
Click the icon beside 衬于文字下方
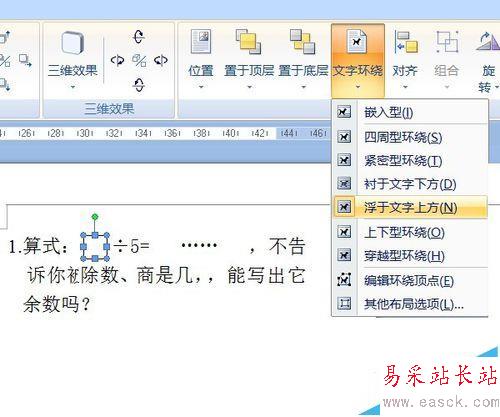(x=344, y=183)
